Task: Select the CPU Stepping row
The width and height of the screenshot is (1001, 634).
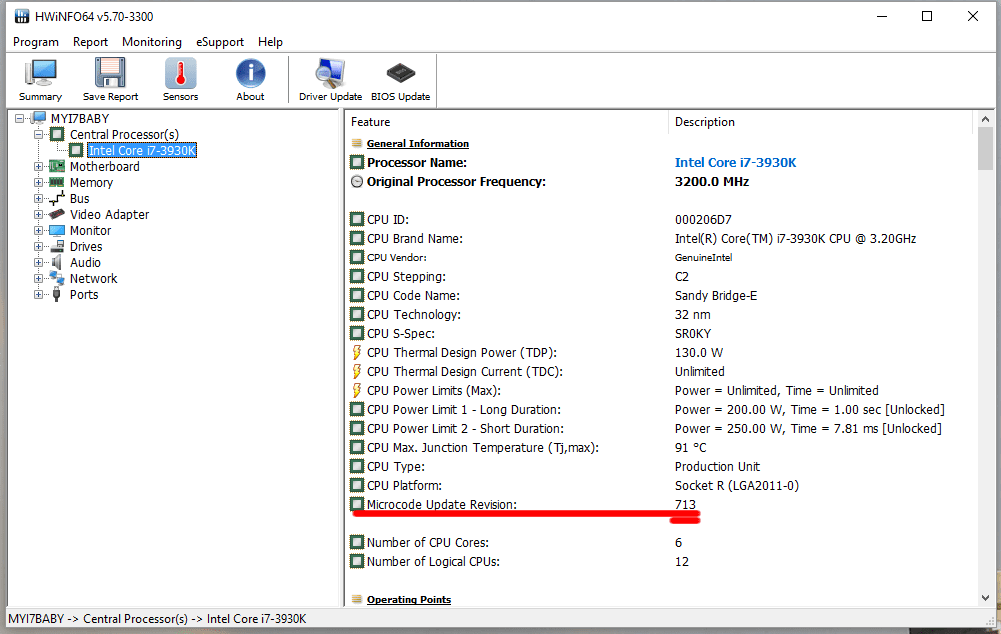Action: (x=661, y=276)
